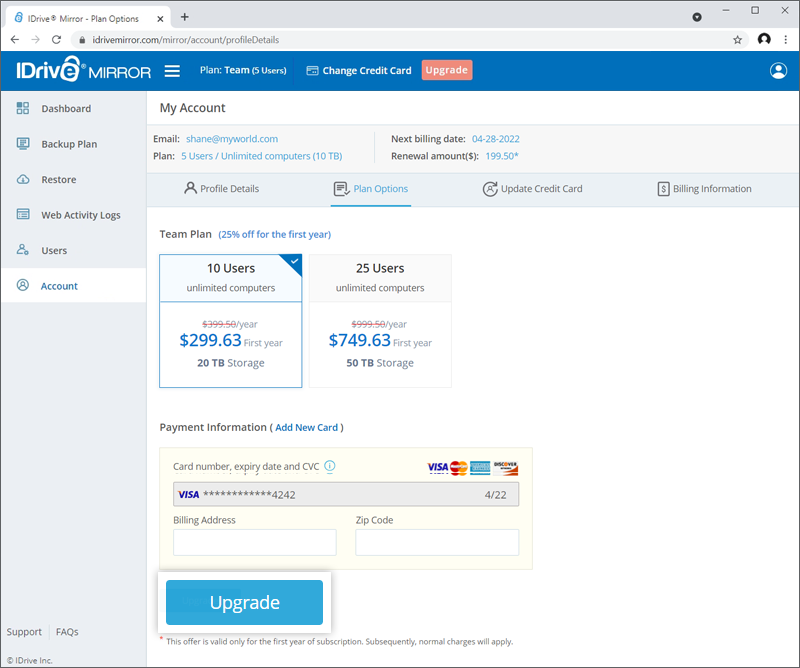Select the 10 Users plan checkmark
The image size is (800, 668).
click(293, 260)
